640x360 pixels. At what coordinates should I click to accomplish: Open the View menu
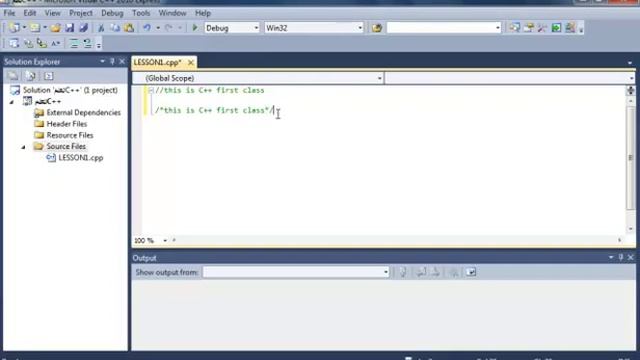point(53,13)
